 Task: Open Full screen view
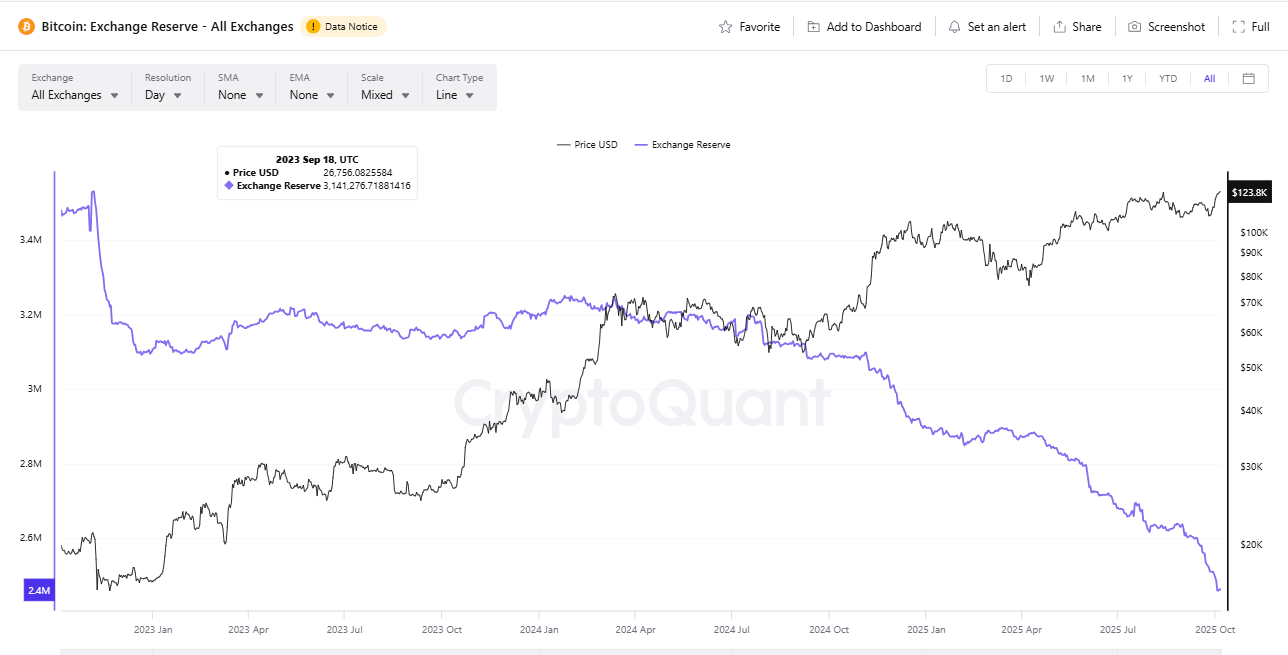[1239, 27]
